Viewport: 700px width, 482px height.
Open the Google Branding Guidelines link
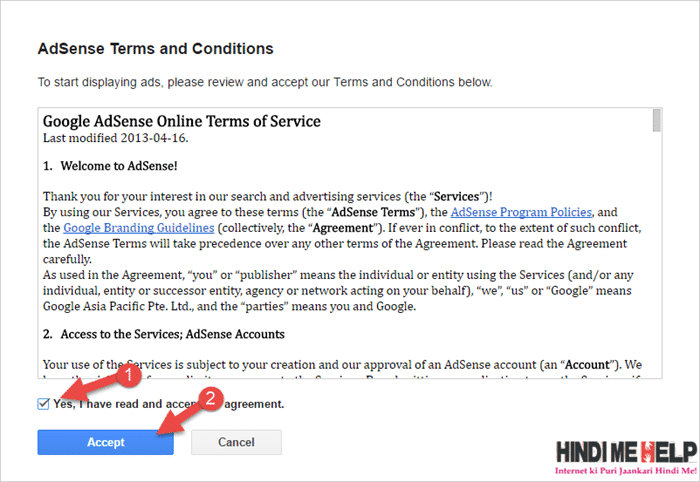click(138, 228)
